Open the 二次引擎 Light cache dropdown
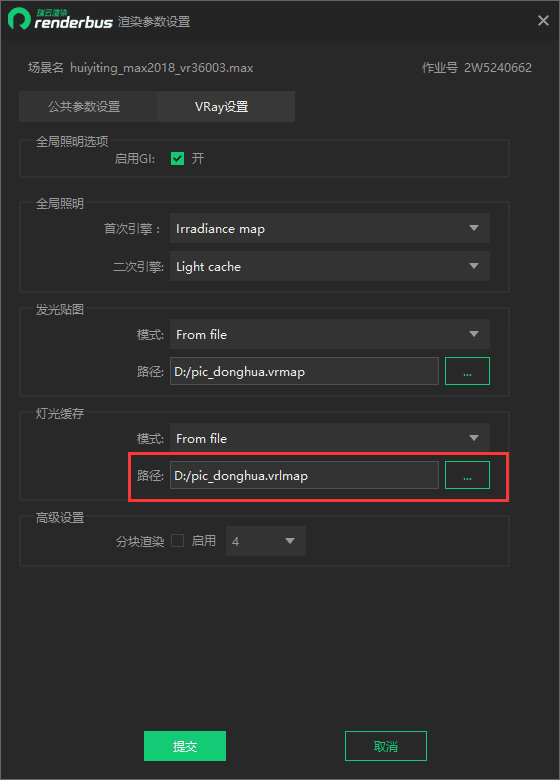The width and height of the screenshot is (560, 780). tap(330, 266)
